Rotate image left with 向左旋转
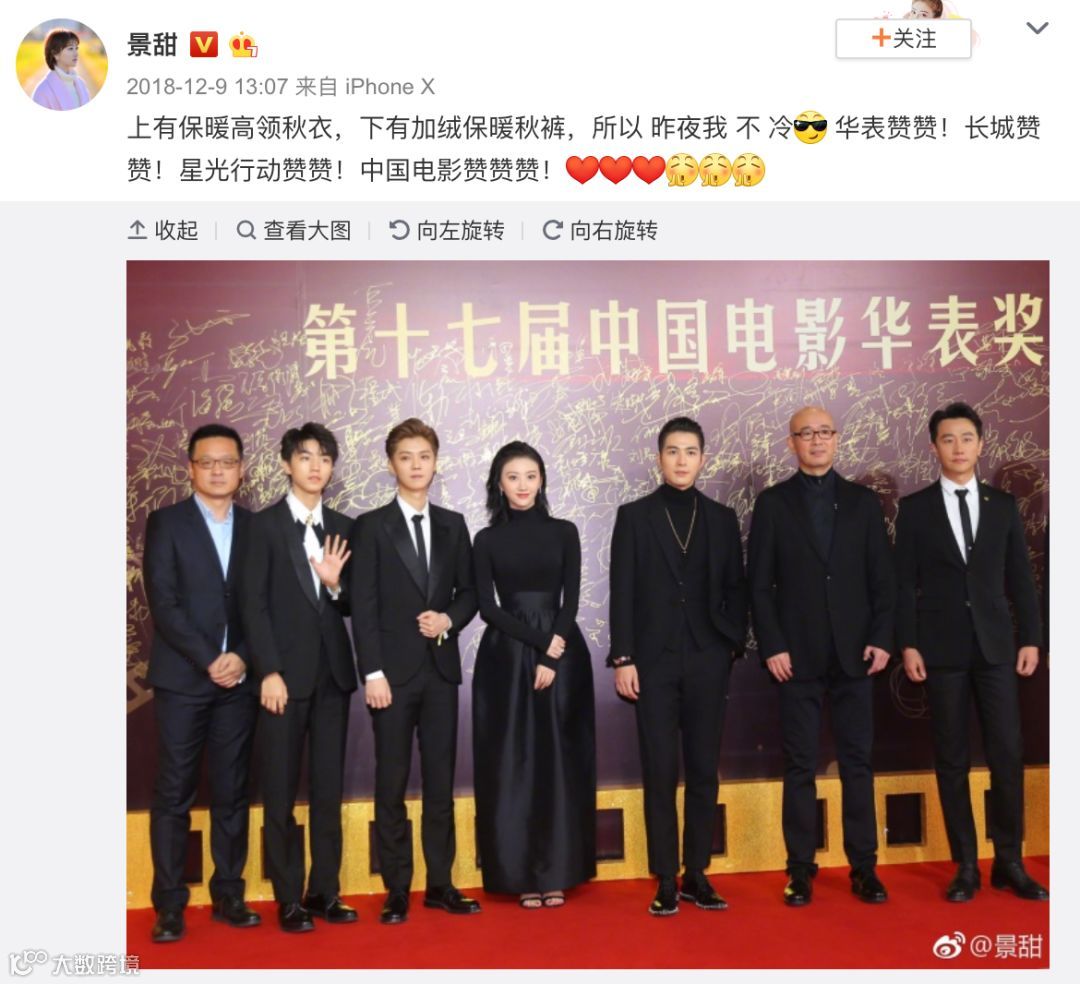This screenshot has width=1080, height=984. tap(446, 230)
